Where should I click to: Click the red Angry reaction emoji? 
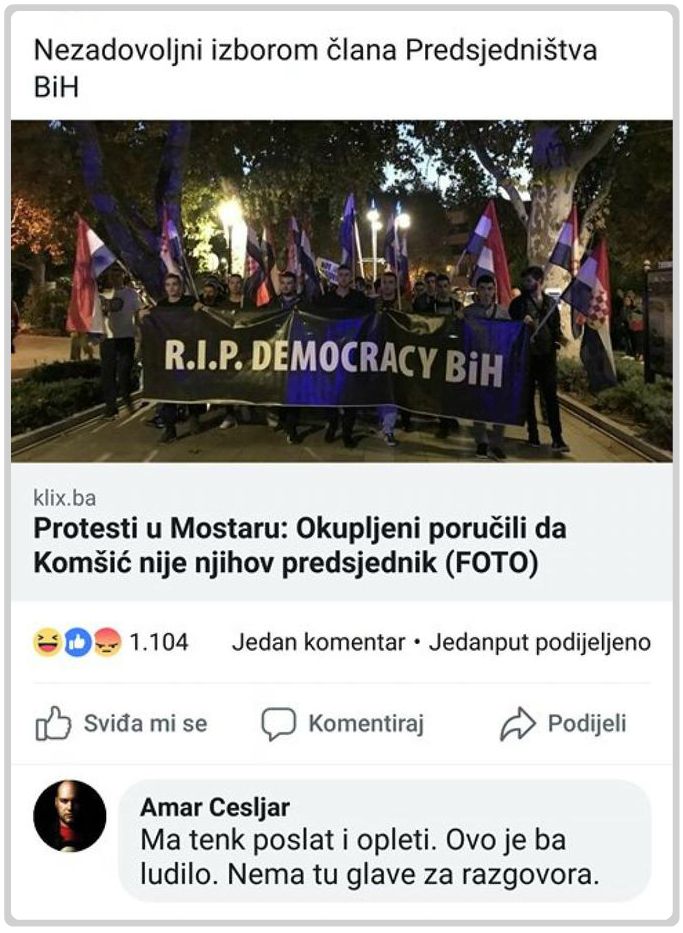coord(106,642)
